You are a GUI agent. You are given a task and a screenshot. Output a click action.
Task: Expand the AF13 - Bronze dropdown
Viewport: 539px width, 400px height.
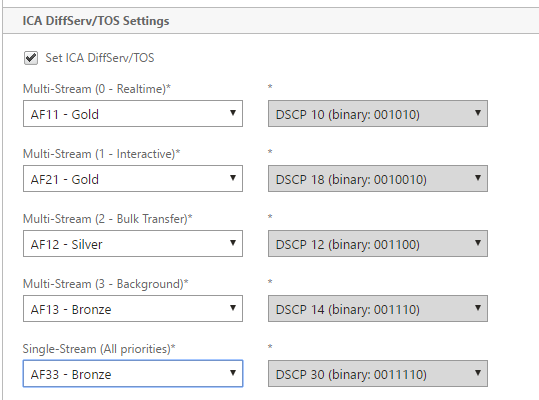[x=133, y=309]
